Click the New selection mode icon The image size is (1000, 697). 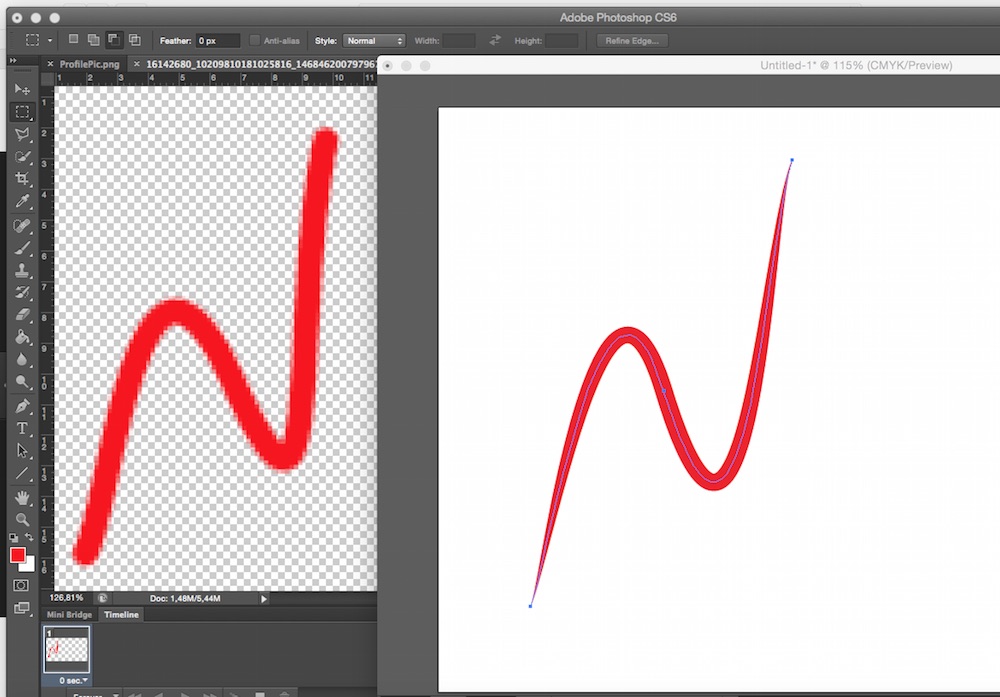pos(73,40)
